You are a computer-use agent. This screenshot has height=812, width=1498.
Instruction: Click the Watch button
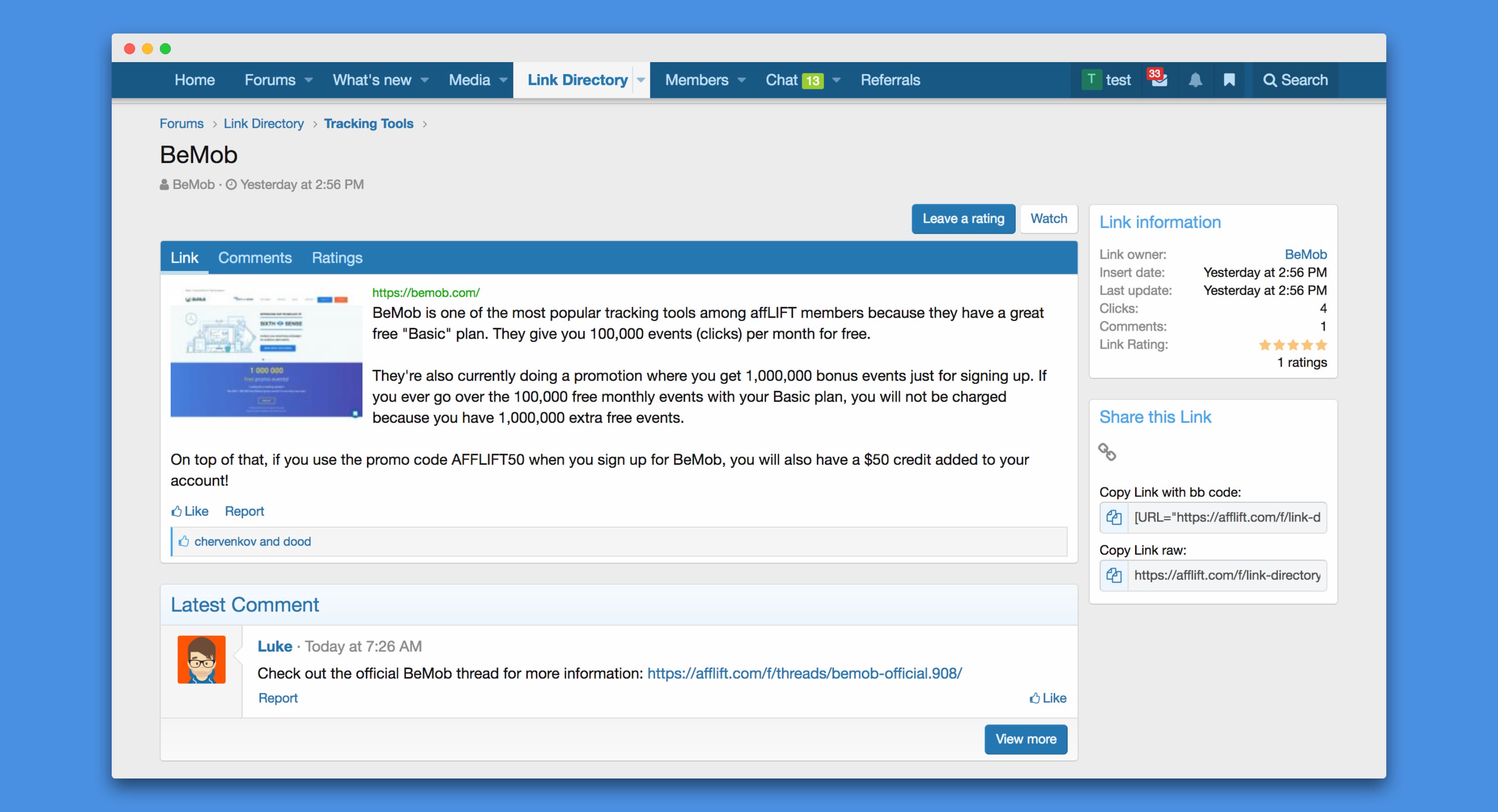pyautogui.click(x=1049, y=219)
